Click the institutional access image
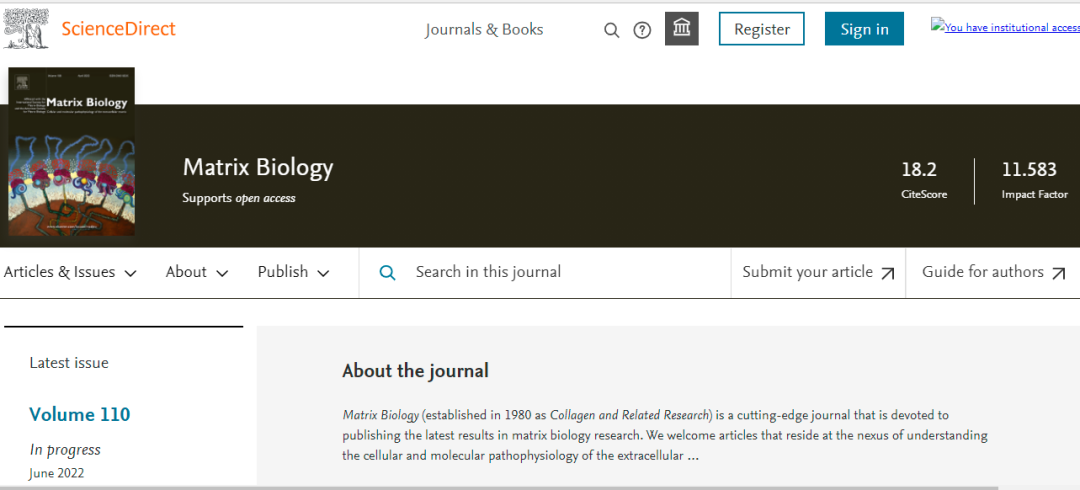 point(1004,27)
